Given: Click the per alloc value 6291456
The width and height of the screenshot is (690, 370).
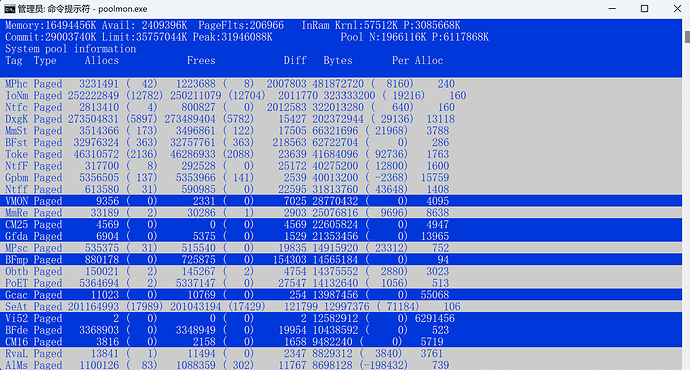Looking at the screenshot, I should point(435,319).
